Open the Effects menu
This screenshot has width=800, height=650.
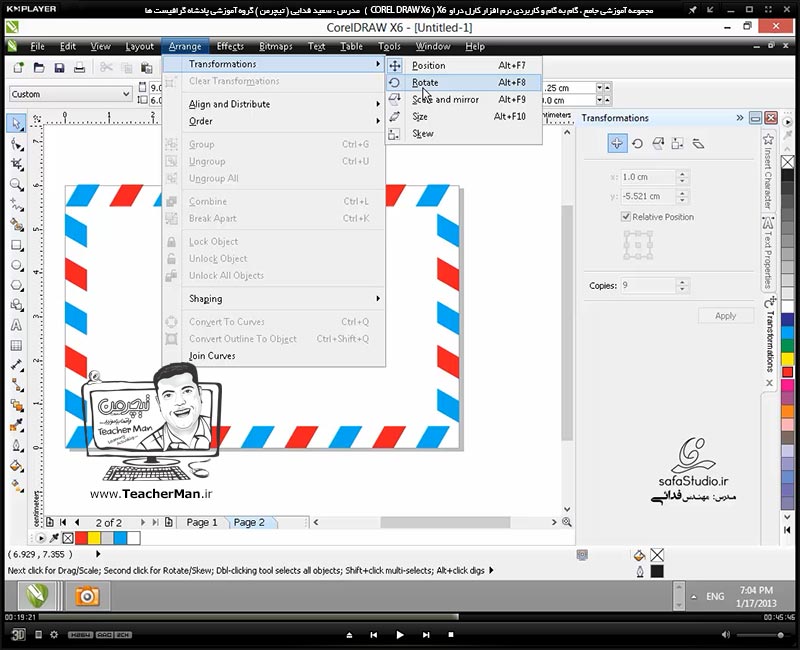(230, 46)
